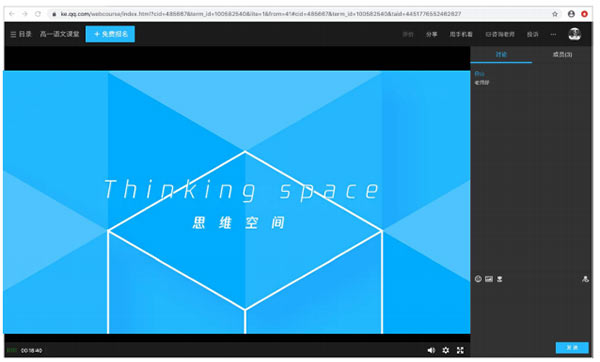The width and height of the screenshot is (600, 362).
Task: Click the blue 发送 send button
Action: [x=572, y=347]
